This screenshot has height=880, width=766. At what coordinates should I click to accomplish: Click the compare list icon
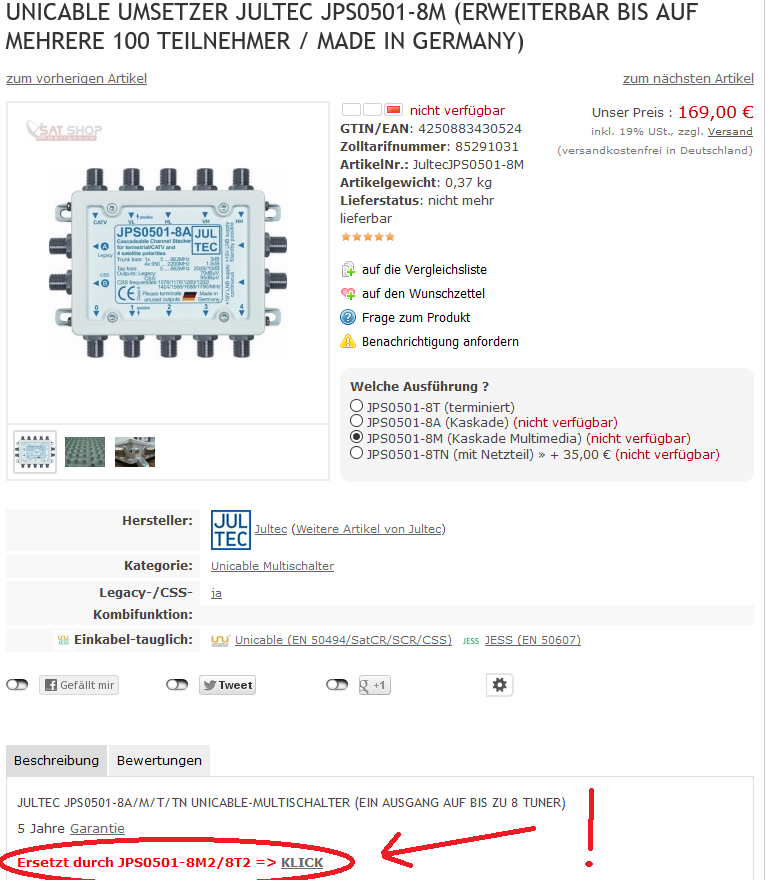(348, 269)
